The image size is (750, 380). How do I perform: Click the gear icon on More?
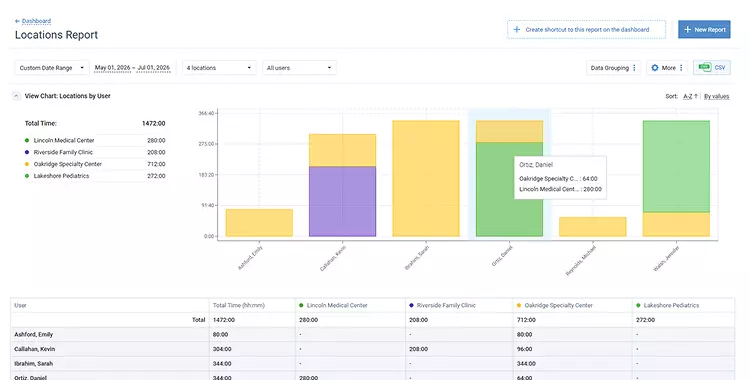[x=655, y=68]
